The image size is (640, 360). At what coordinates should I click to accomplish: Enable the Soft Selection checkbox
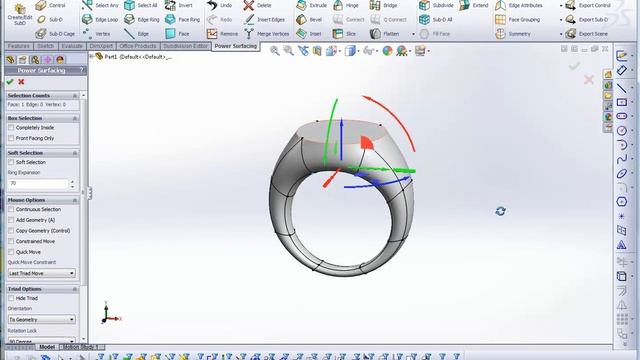[11, 162]
